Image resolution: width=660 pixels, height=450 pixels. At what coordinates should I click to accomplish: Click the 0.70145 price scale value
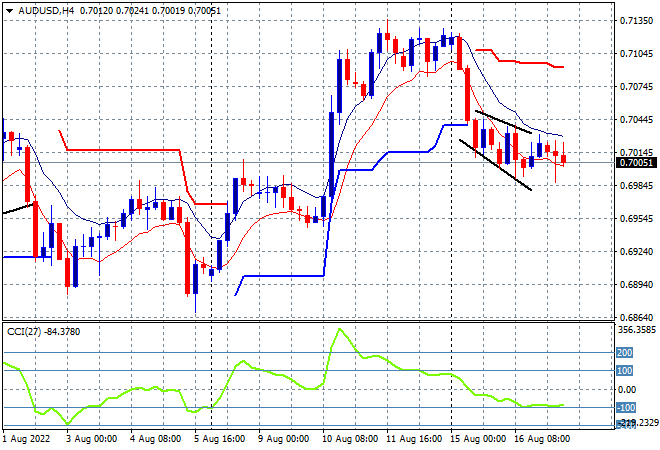click(636, 152)
